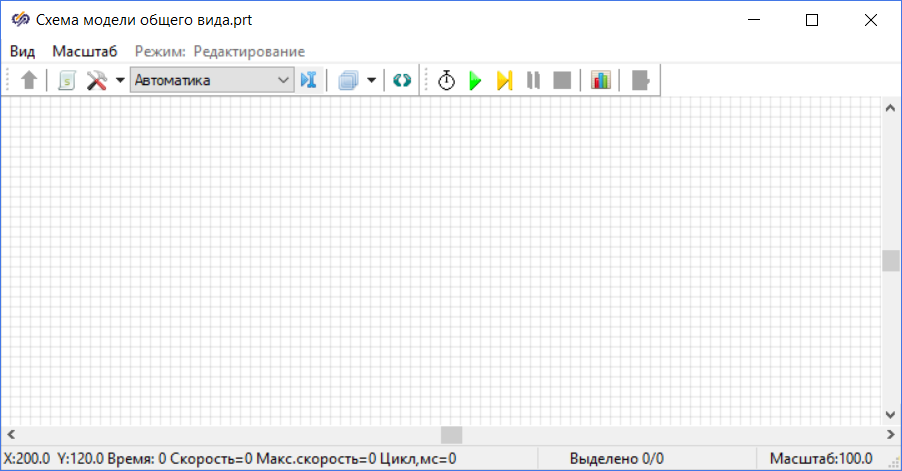
Task: Start simulation with green play button
Action: pos(476,81)
